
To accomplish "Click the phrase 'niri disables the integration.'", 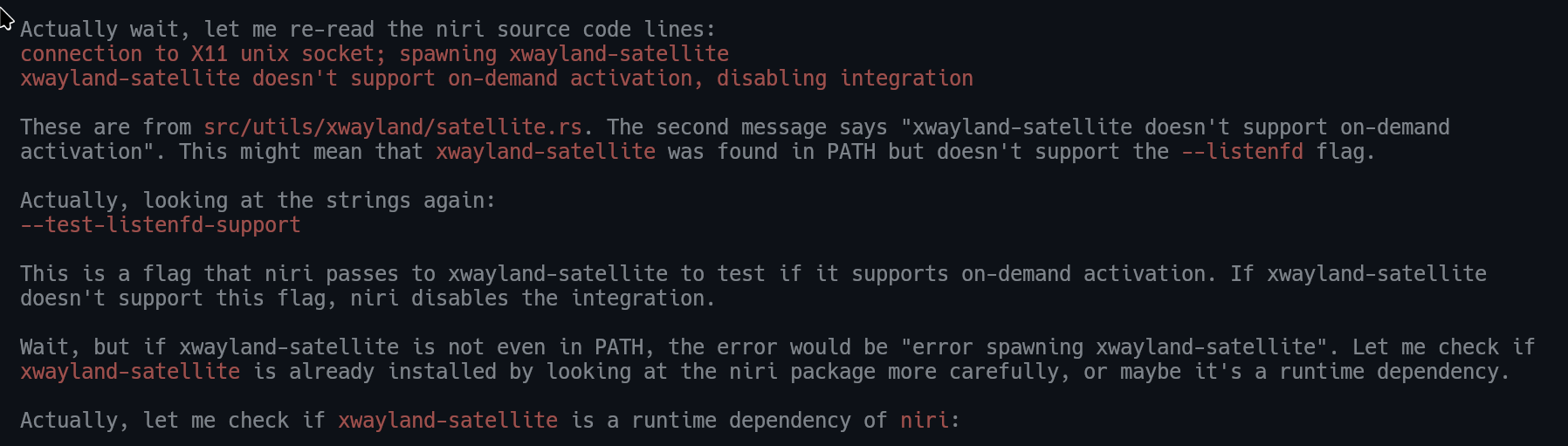I will (x=533, y=298).
